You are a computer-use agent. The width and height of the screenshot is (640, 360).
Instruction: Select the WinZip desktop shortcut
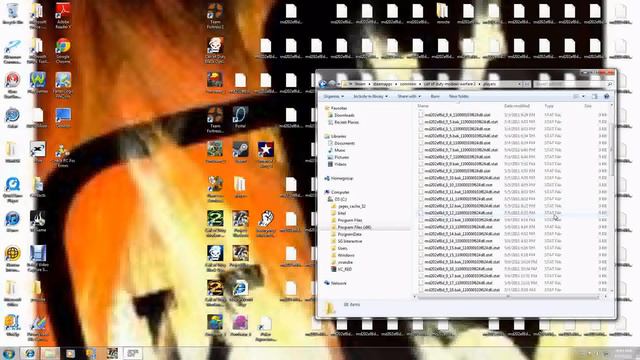point(13,326)
